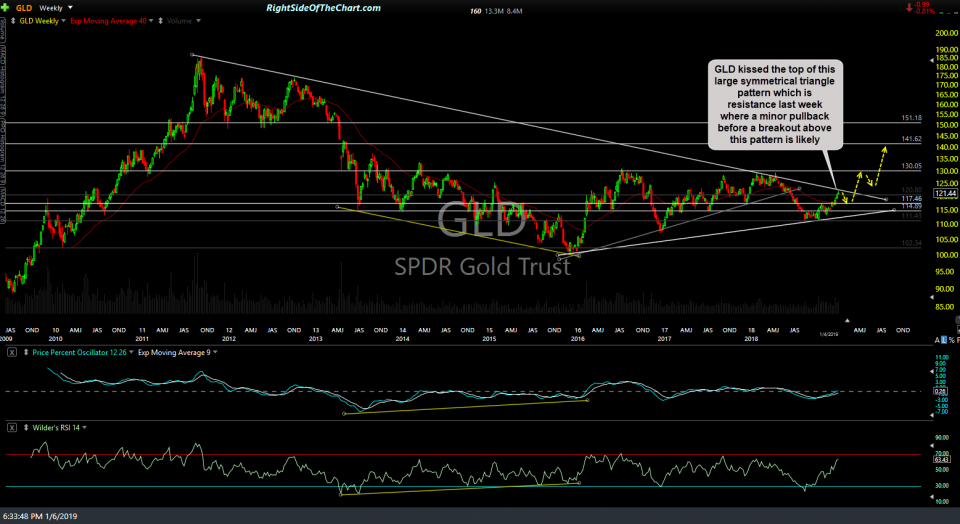Click the 2013 year label on time axis
Screen dimensions: 960x524
[315, 339]
